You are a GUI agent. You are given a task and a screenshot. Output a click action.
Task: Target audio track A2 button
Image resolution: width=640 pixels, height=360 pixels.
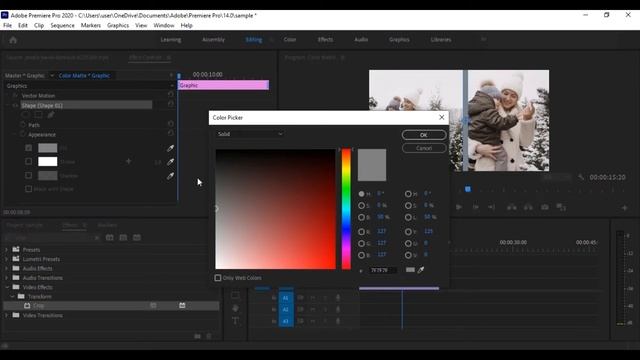(x=286, y=309)
